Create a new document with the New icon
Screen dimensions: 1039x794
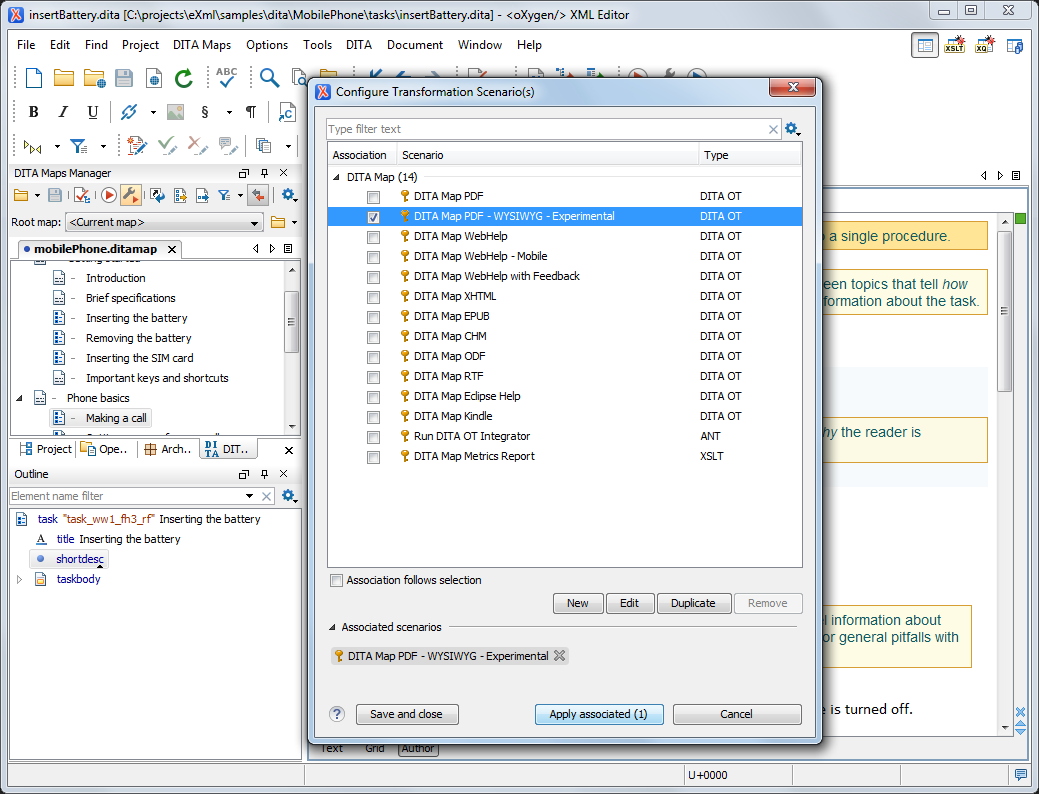pos(33,78)
